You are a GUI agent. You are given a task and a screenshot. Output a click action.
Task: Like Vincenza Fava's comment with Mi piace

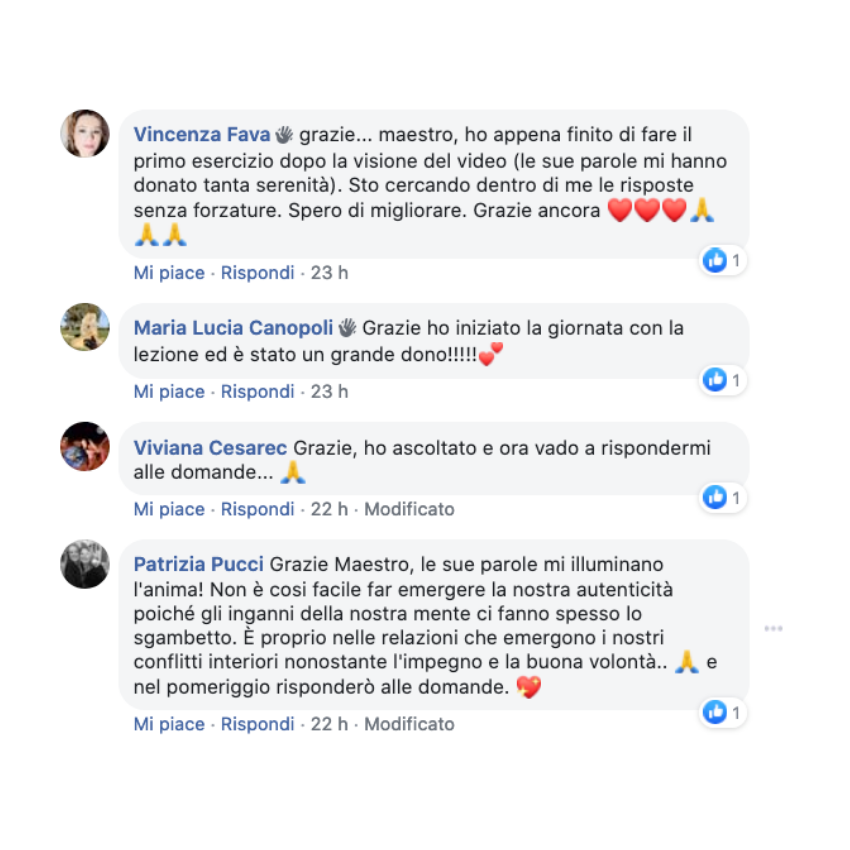click(169, 272)
